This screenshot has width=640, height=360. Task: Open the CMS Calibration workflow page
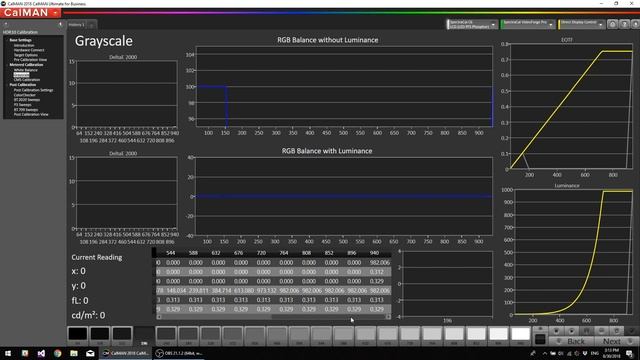(x=27, y=80)
